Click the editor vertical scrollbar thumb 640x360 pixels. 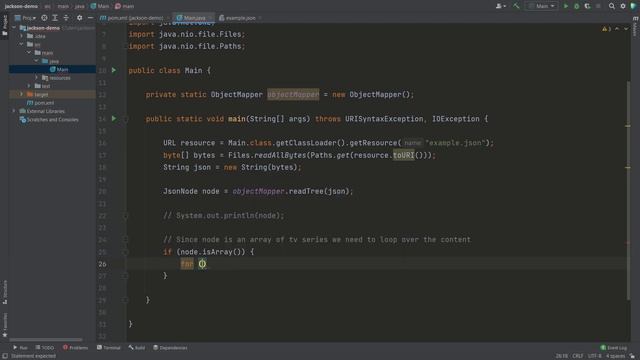[x=628, y=190]
